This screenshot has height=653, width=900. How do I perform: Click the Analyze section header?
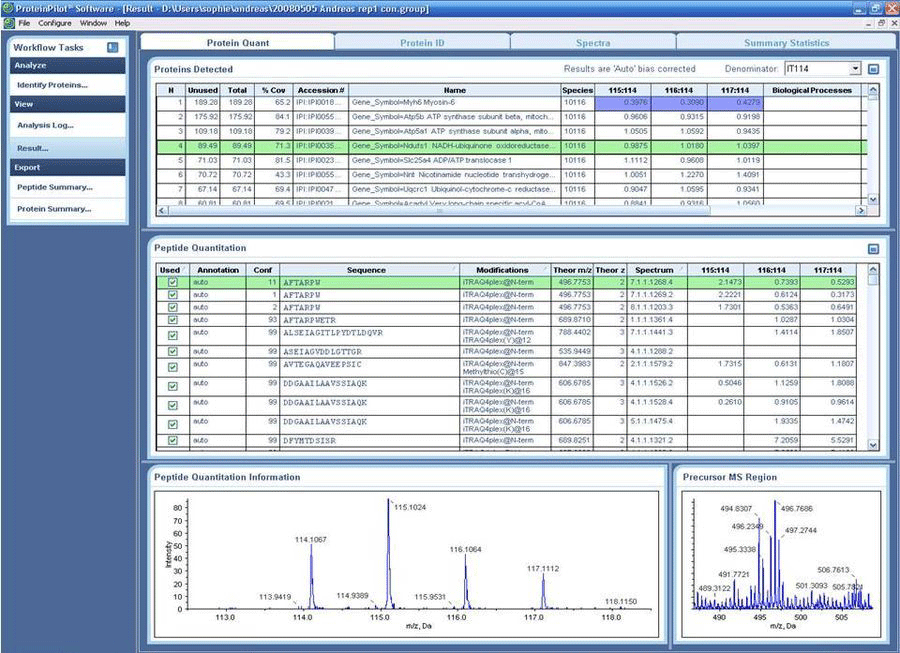click(67, 65)
